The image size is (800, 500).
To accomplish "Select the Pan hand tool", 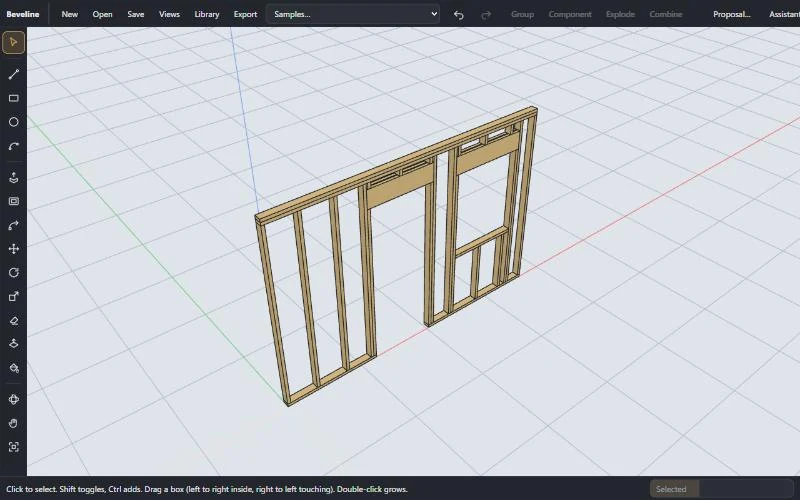I will (13, 423).
